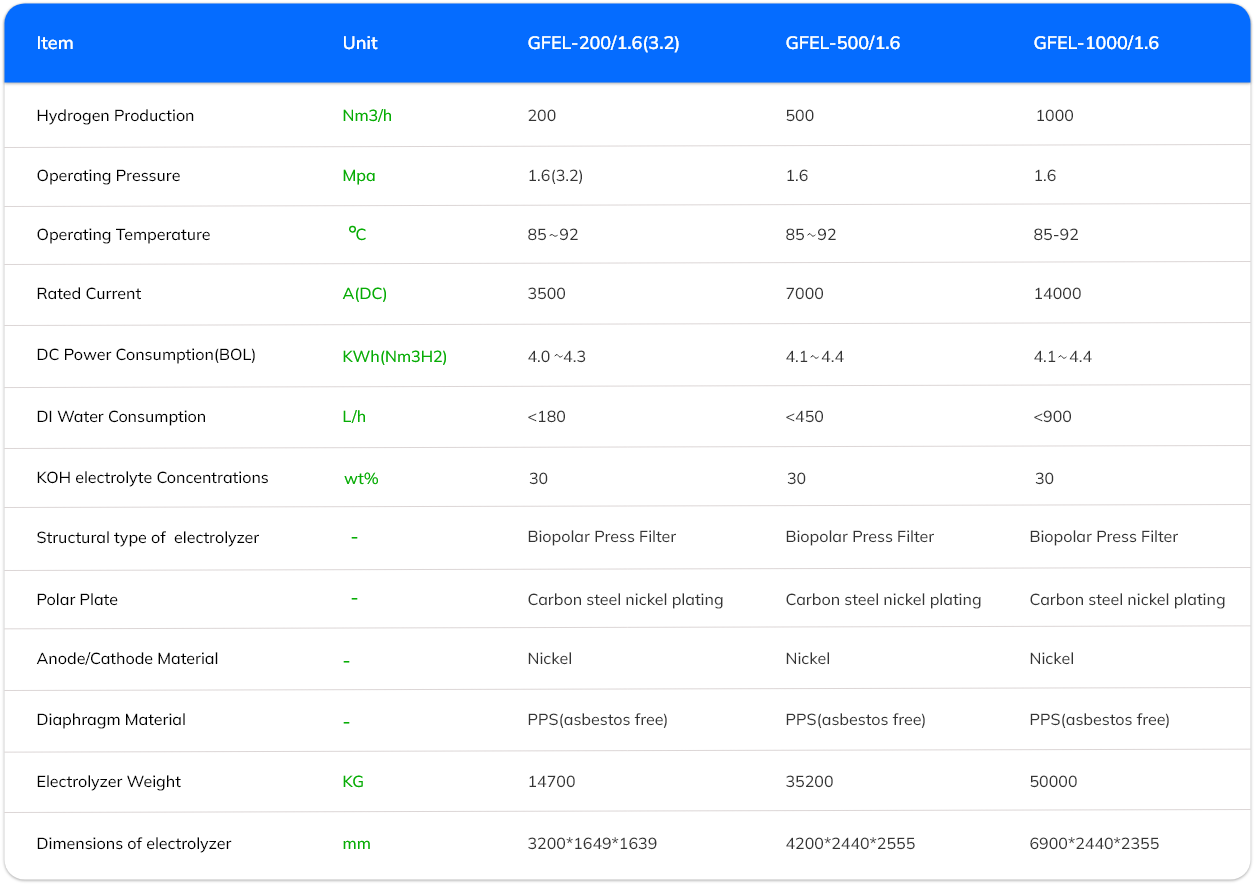Click the Diaphragm Material row label
The image size is (1255, 885).
111,720
